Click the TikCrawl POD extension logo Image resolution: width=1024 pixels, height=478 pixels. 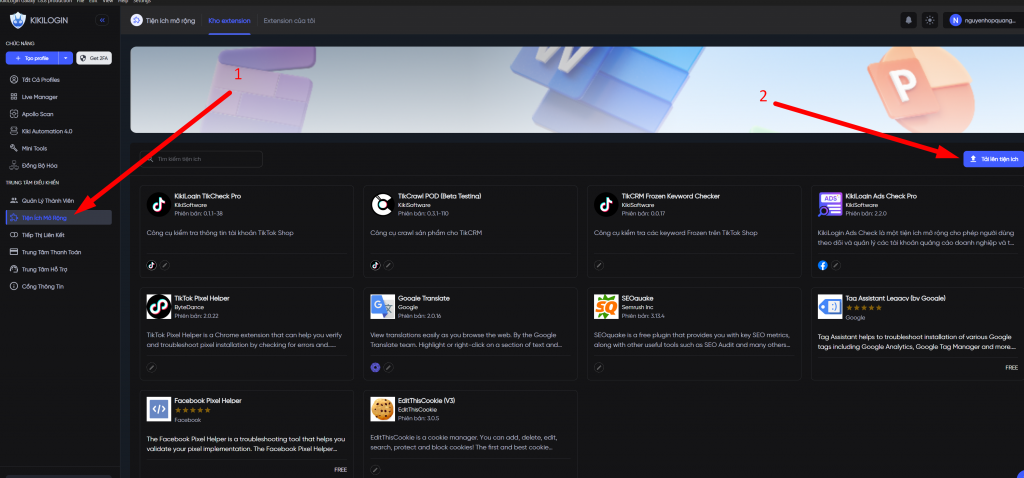pos(382,204)
